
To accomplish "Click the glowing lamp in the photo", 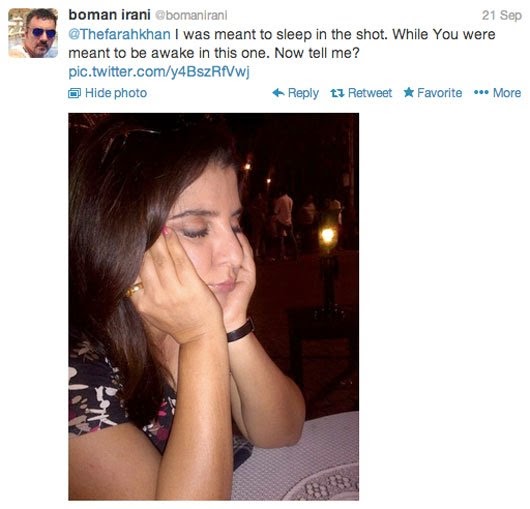I will click(x=328, y=235).
